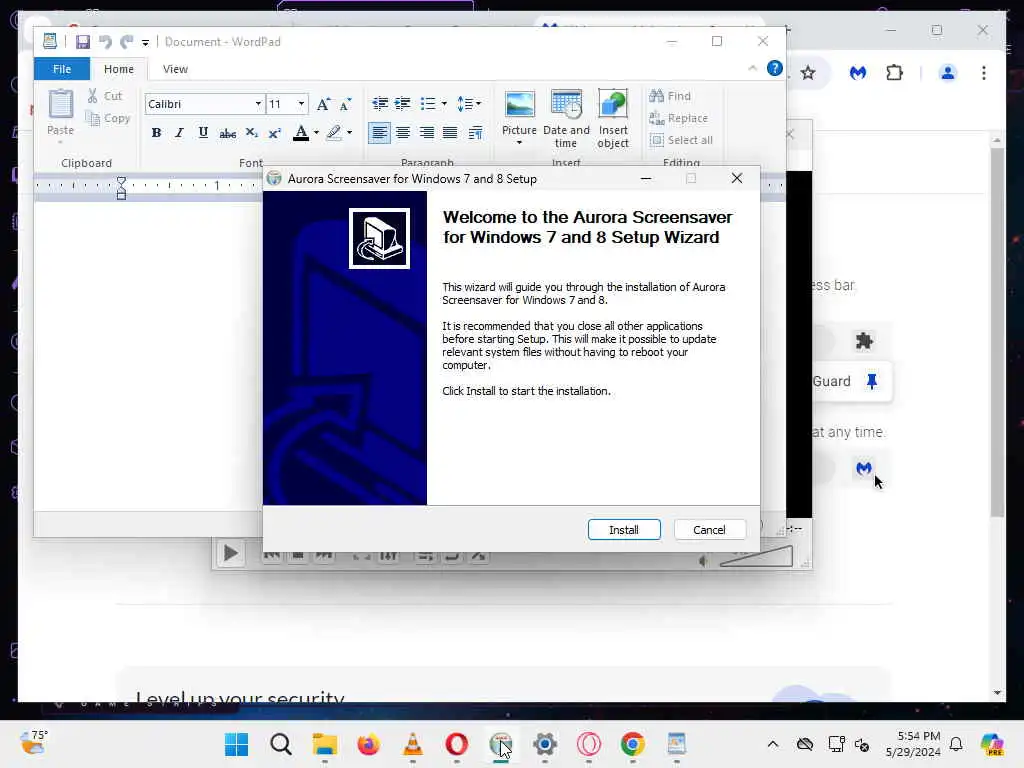The image size is (1024, 768).
Task: Click Decrease indent icon
Action: tap(379, 104)
